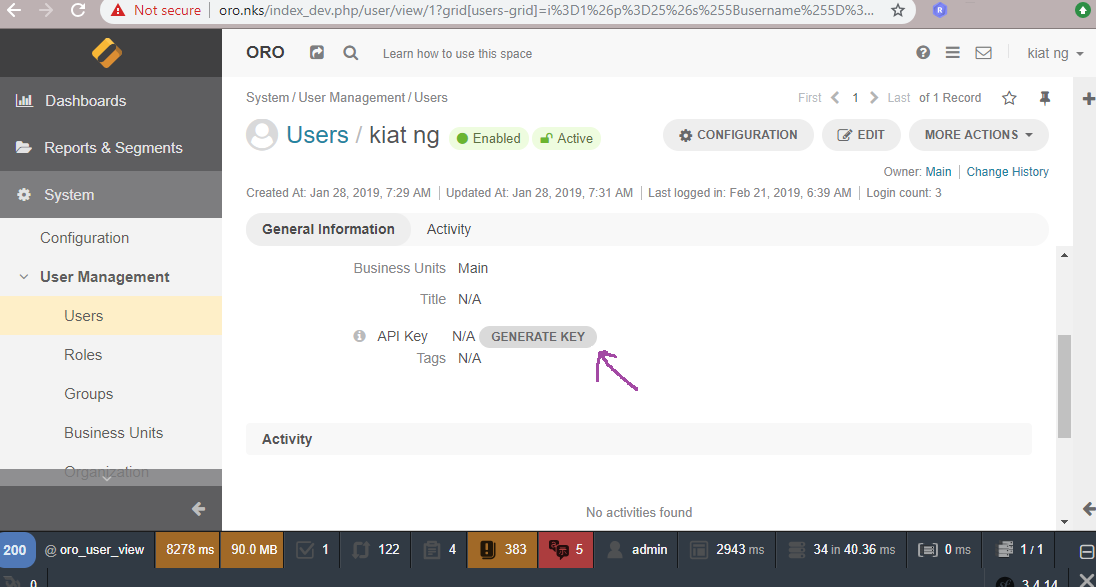The image size is (1096, 587).
Task: Open Roles in the sidebar menu
Action: click(83, 355)
